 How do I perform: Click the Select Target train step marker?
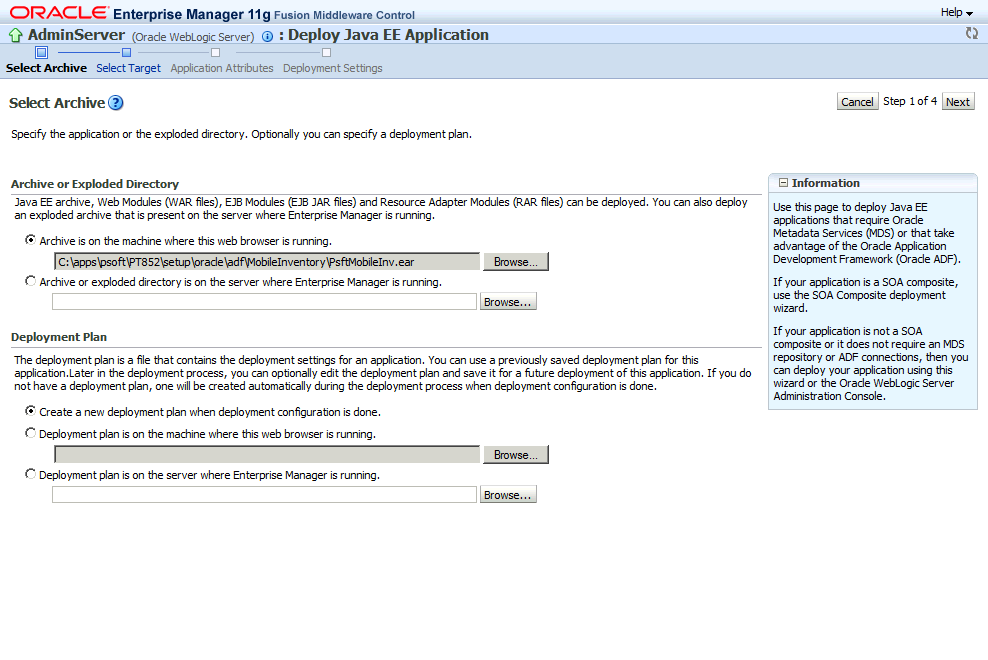point(126,52)
